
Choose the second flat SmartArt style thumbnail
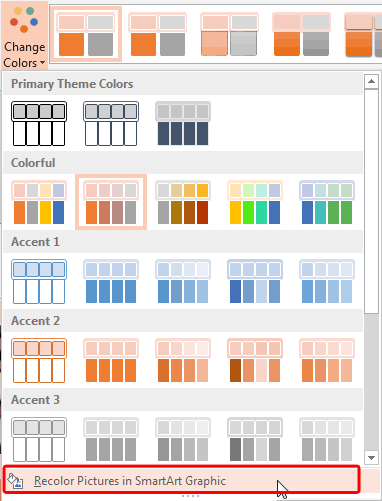[x=158, y=34]
